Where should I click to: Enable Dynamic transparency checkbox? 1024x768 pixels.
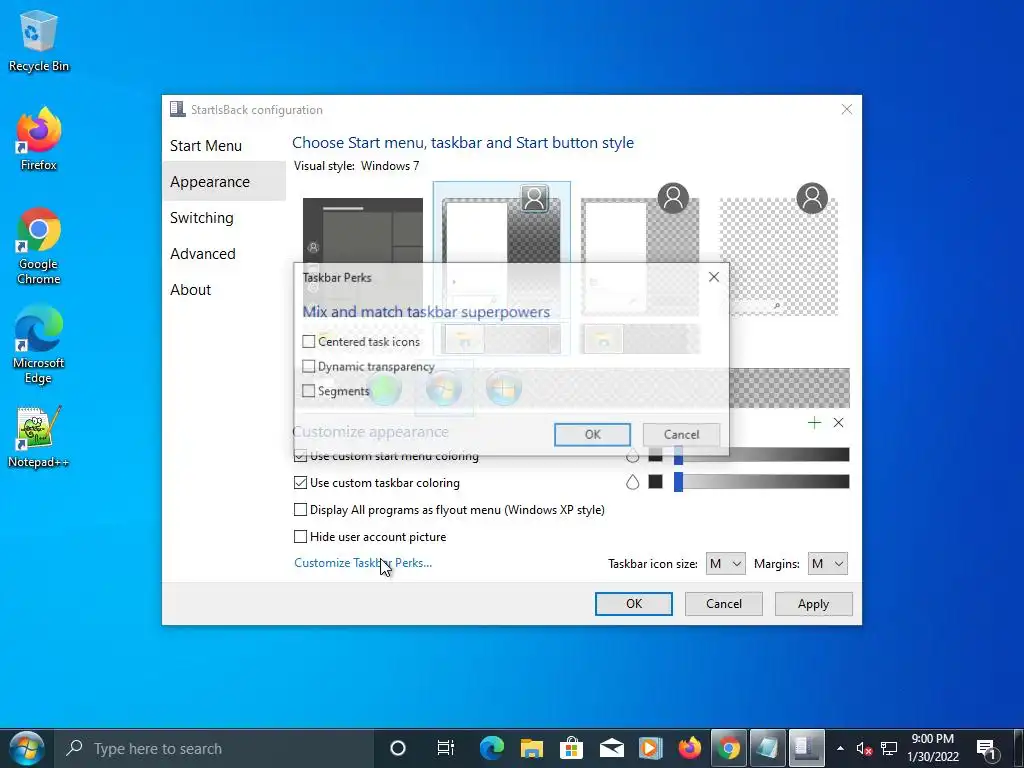(308, 366)
